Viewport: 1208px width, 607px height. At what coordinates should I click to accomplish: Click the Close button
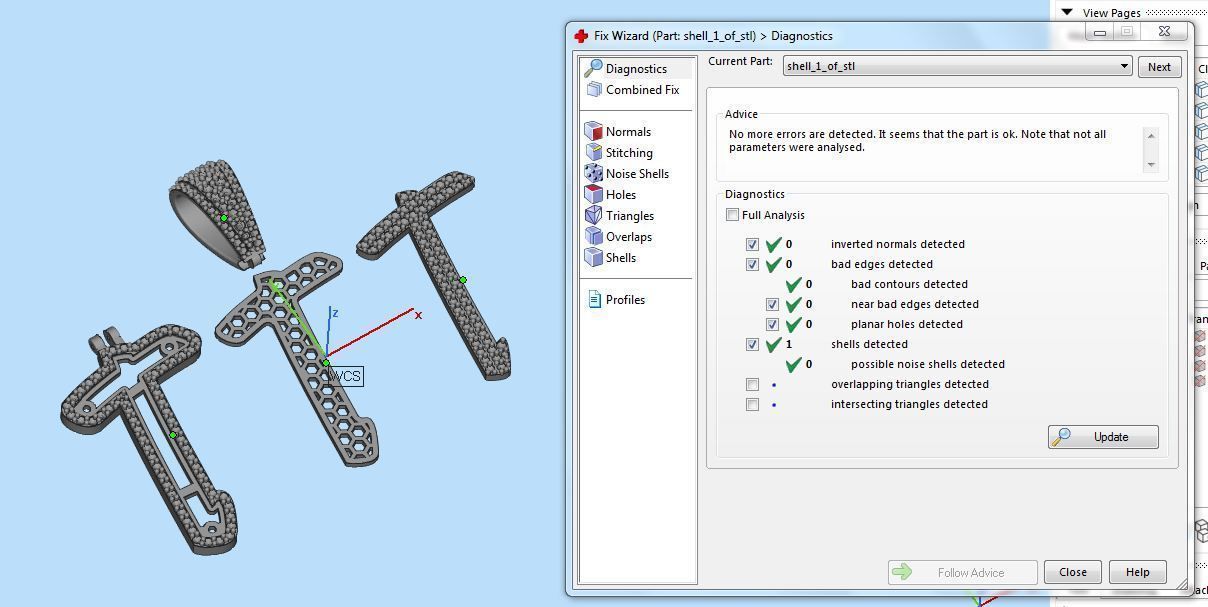tap(1073, 572)
